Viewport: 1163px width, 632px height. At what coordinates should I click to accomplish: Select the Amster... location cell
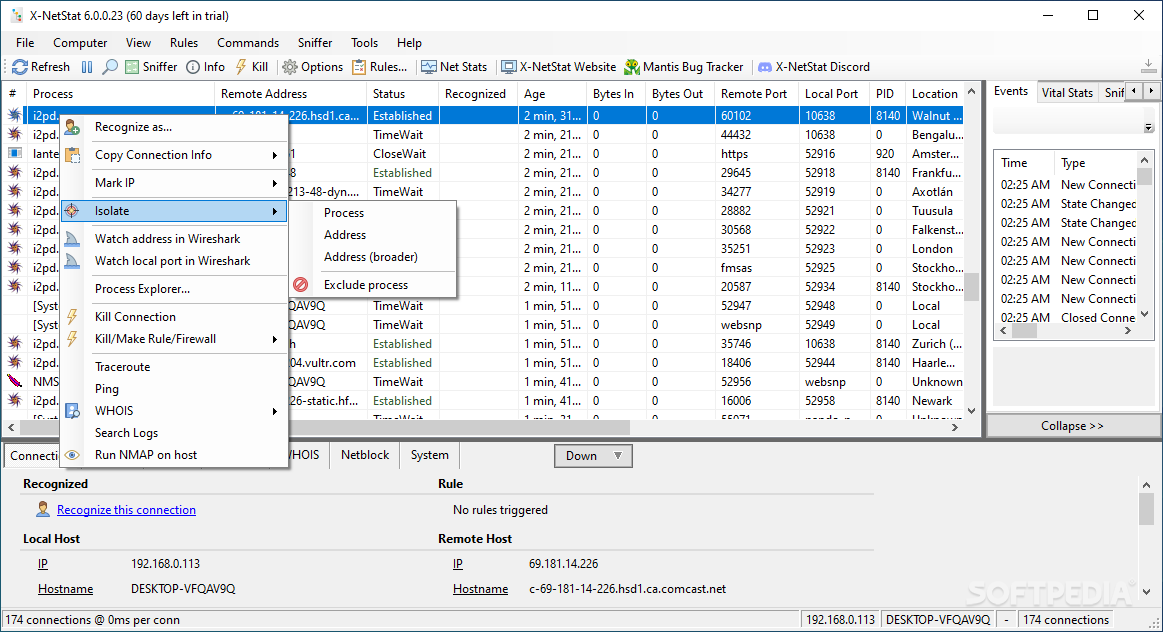(x=935, y=154)
